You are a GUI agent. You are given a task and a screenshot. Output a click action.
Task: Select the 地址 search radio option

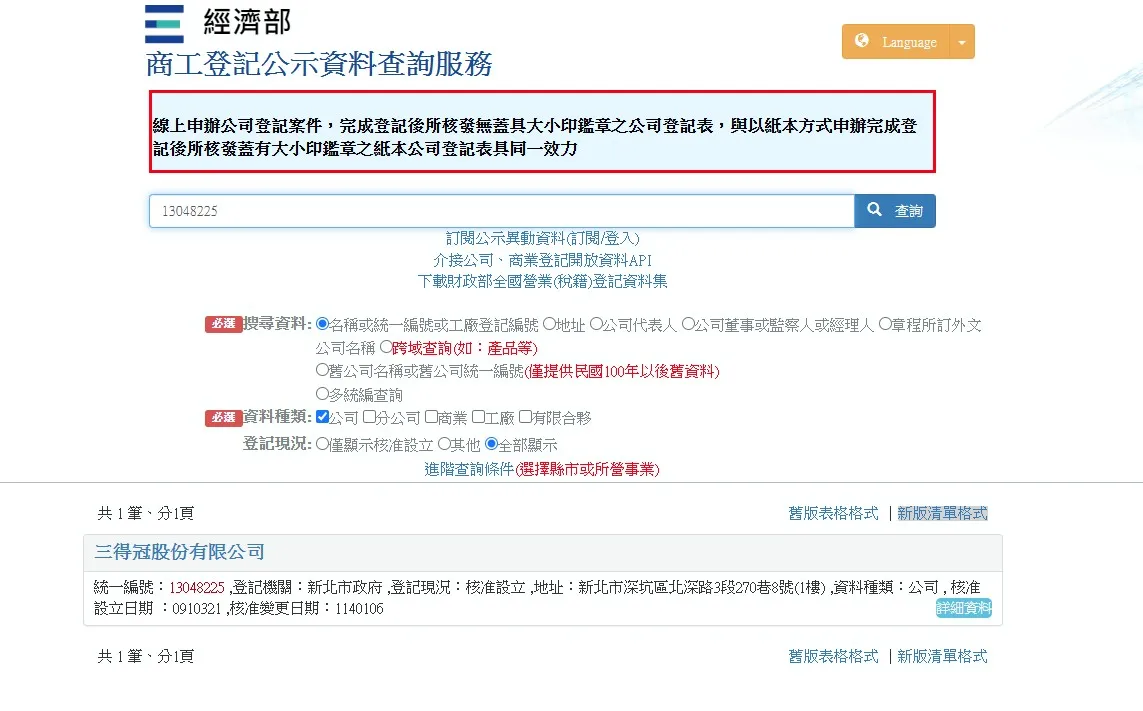click(x=549, y=324)
